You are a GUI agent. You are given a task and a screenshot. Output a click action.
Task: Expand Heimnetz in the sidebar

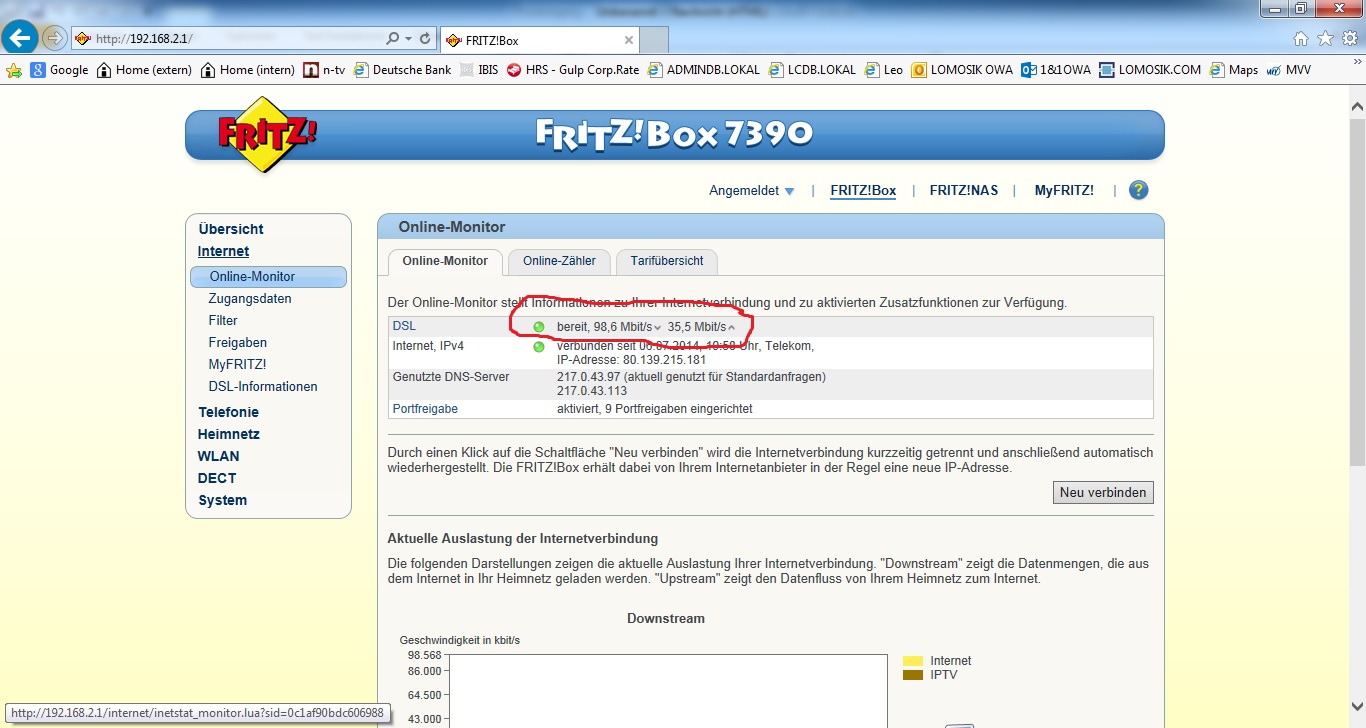tap(228, 434)
